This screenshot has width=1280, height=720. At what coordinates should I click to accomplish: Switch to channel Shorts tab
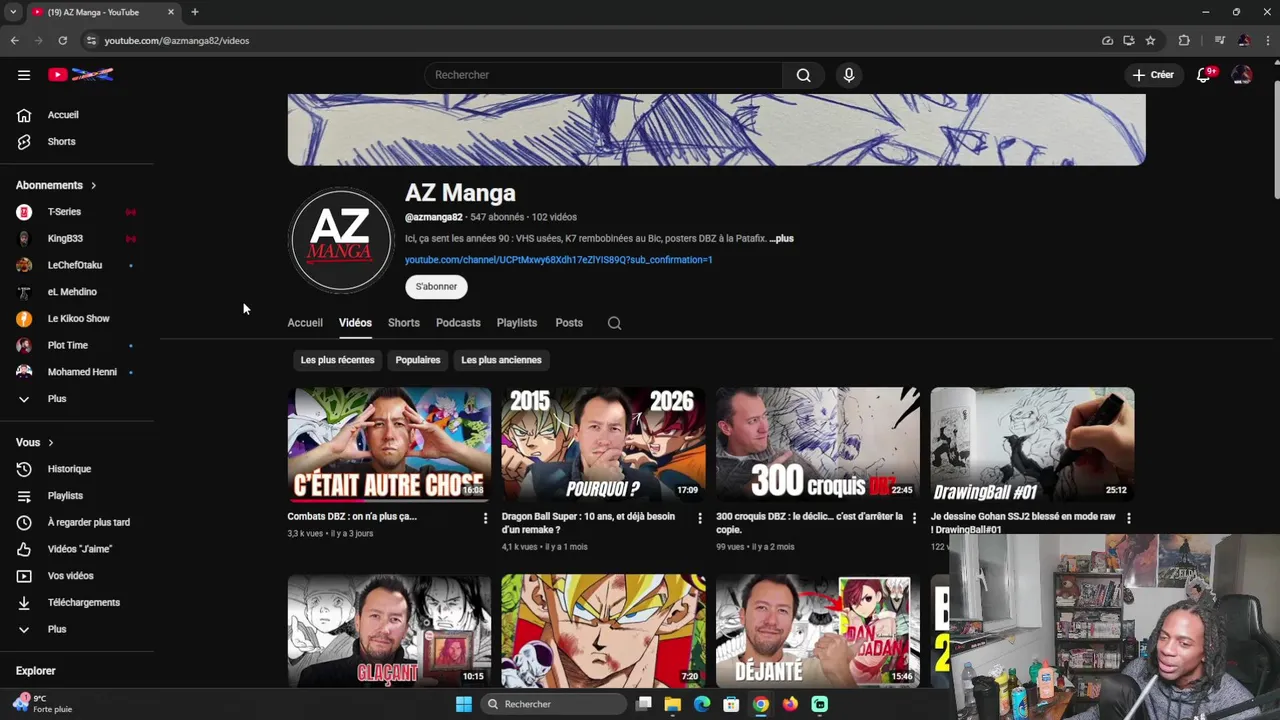tap(404, 323)
